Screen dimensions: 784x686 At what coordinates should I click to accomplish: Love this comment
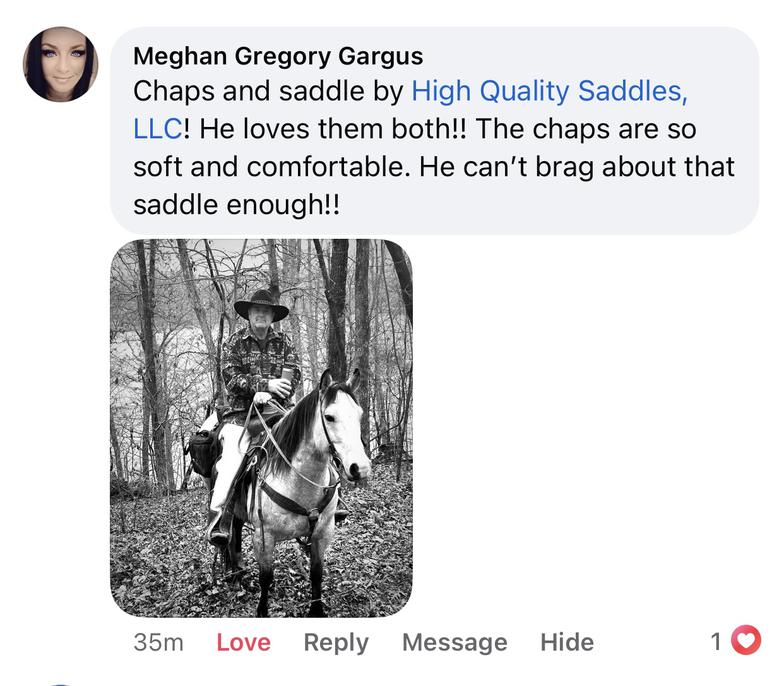[243, 642]
